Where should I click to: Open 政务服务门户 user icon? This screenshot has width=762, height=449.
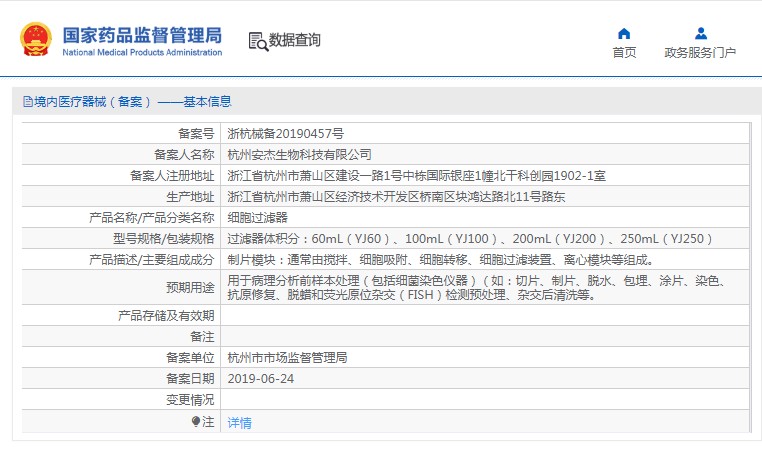click(x=700, y=34)
